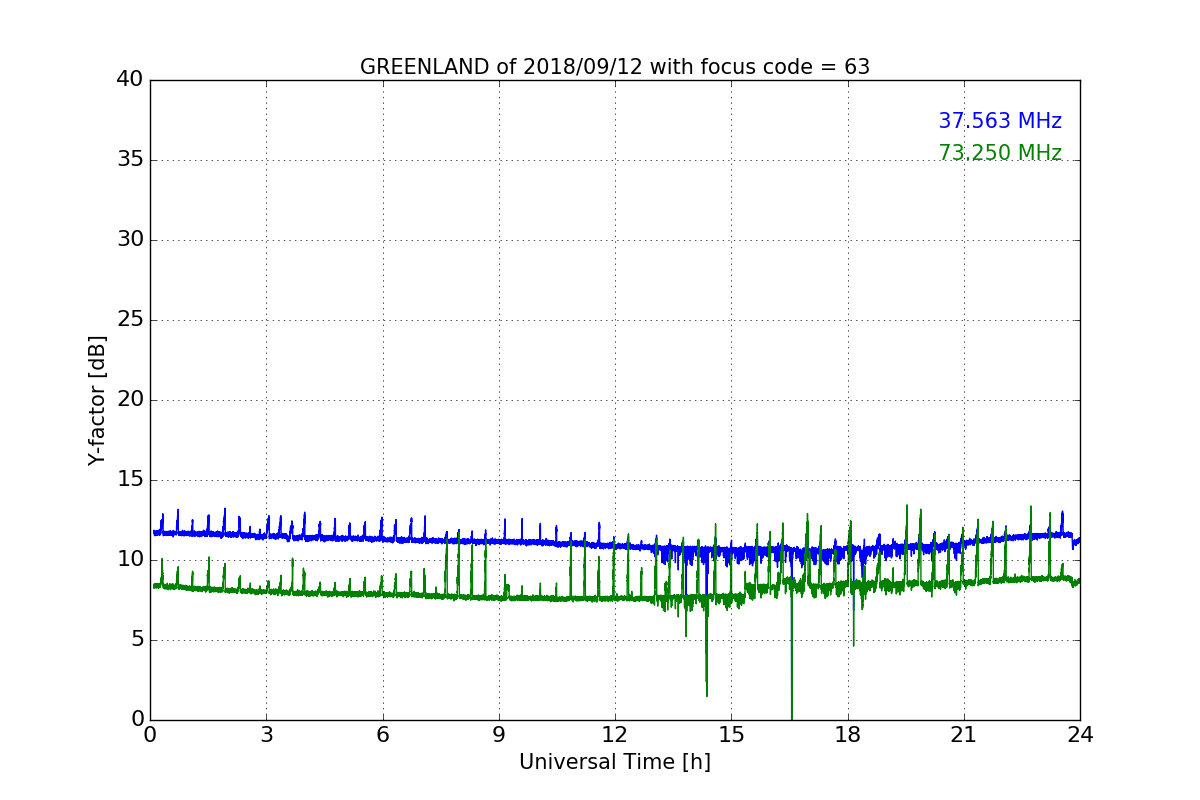Click y-axis tick label 30
Image resolution: width=1200 pixels, height=800 pixels.
pos(129,240)
